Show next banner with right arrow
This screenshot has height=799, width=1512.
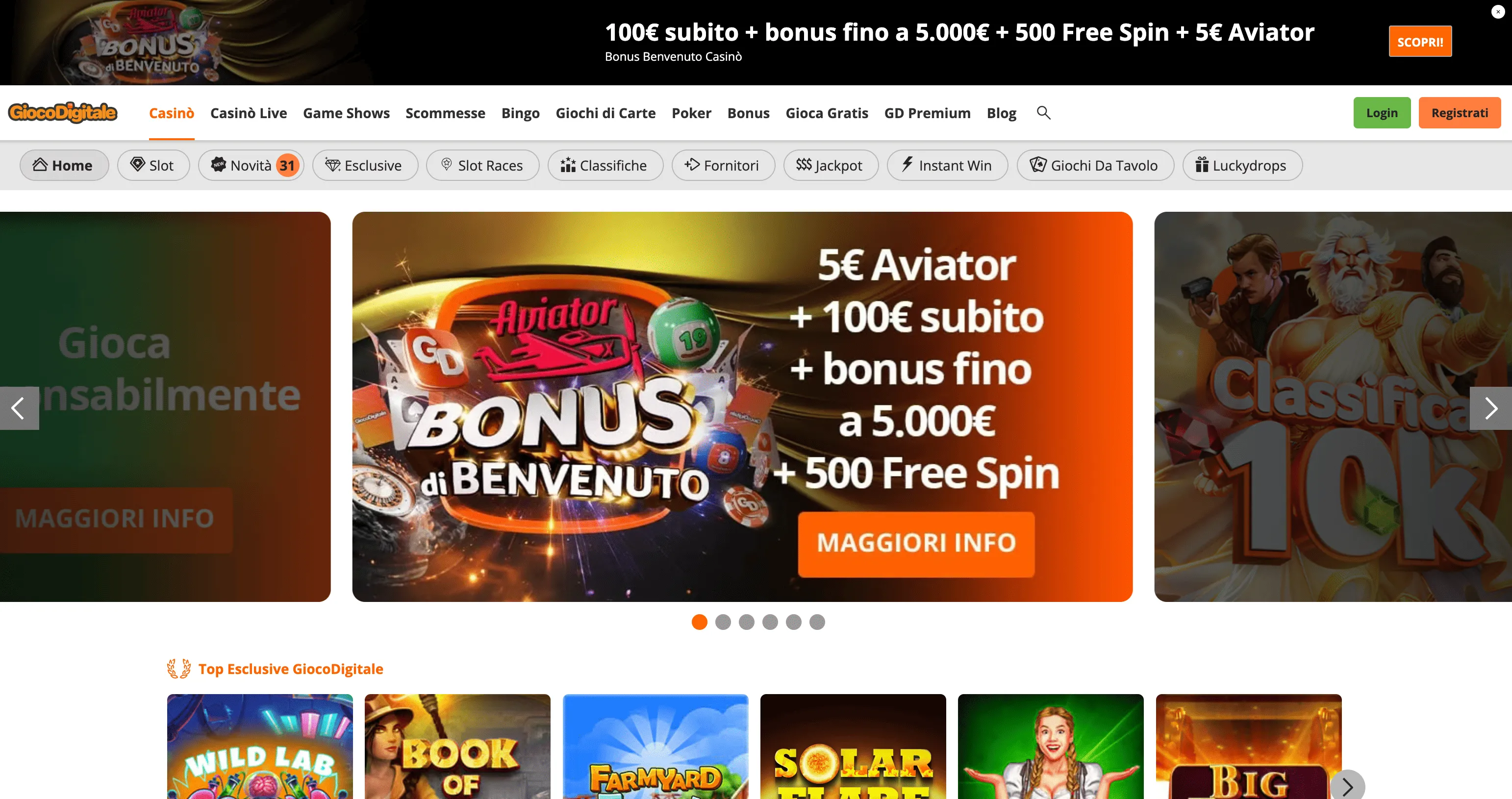coord(1490,408)
